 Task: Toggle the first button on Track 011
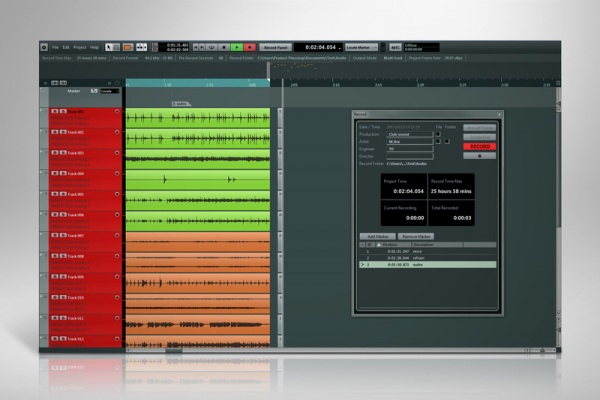coord(55,318)
